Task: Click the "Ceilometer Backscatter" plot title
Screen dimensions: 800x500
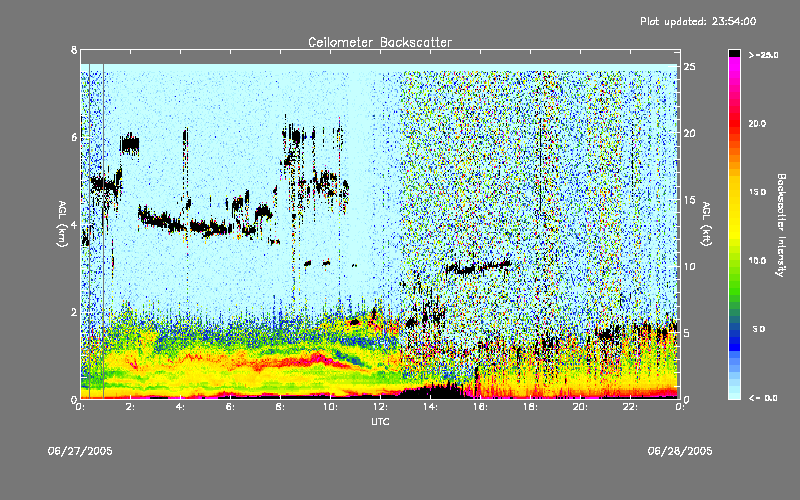Action: (380, 42)
